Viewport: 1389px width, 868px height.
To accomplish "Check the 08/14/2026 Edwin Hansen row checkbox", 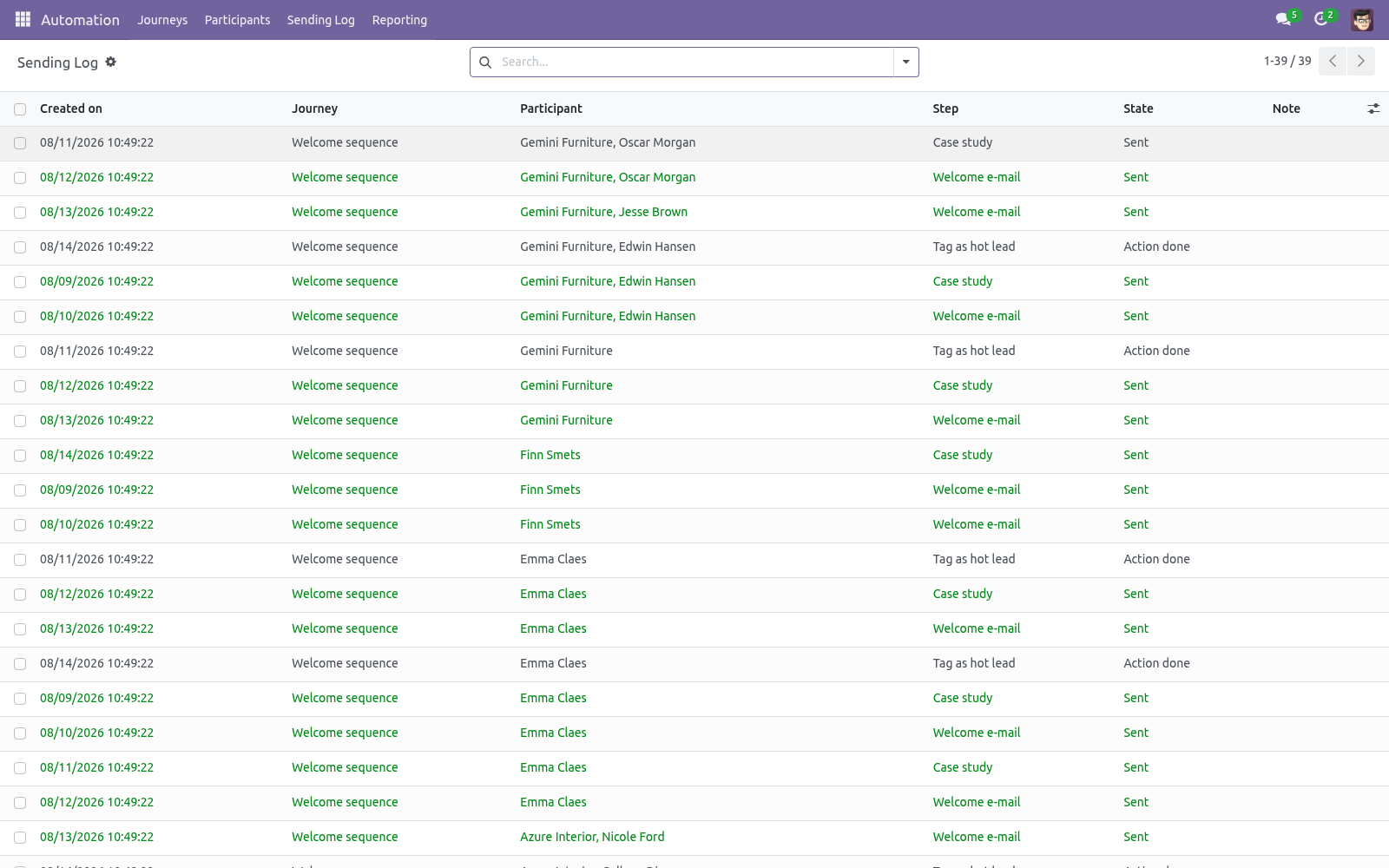I will pos(20,247).
